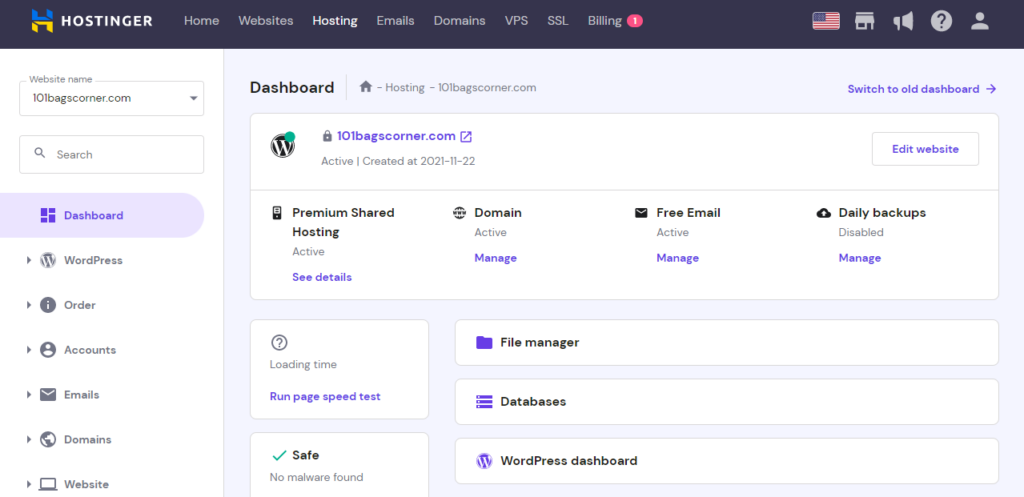Open SSL in top navigation

[558, 21]
